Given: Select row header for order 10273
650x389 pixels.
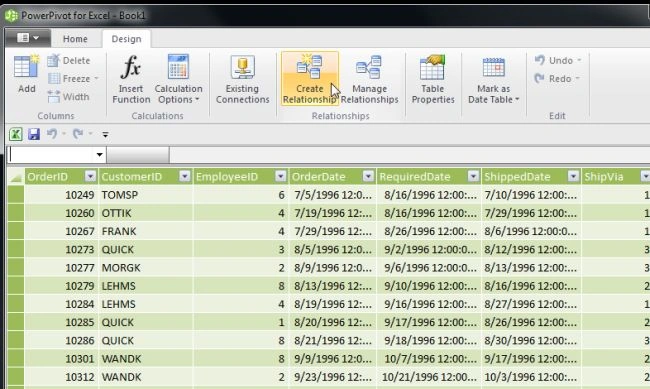Looking at the screenshot, I should pos(16,250).
